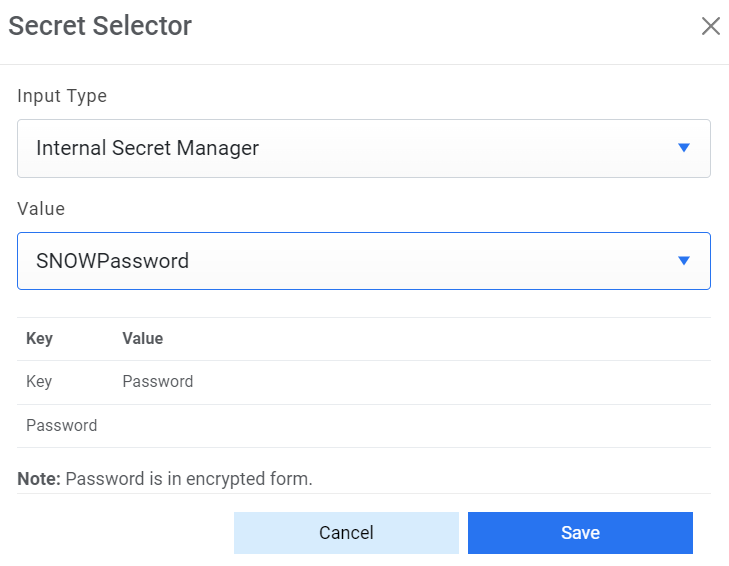Click the Input Type dropdown arrow

point(684,148)
